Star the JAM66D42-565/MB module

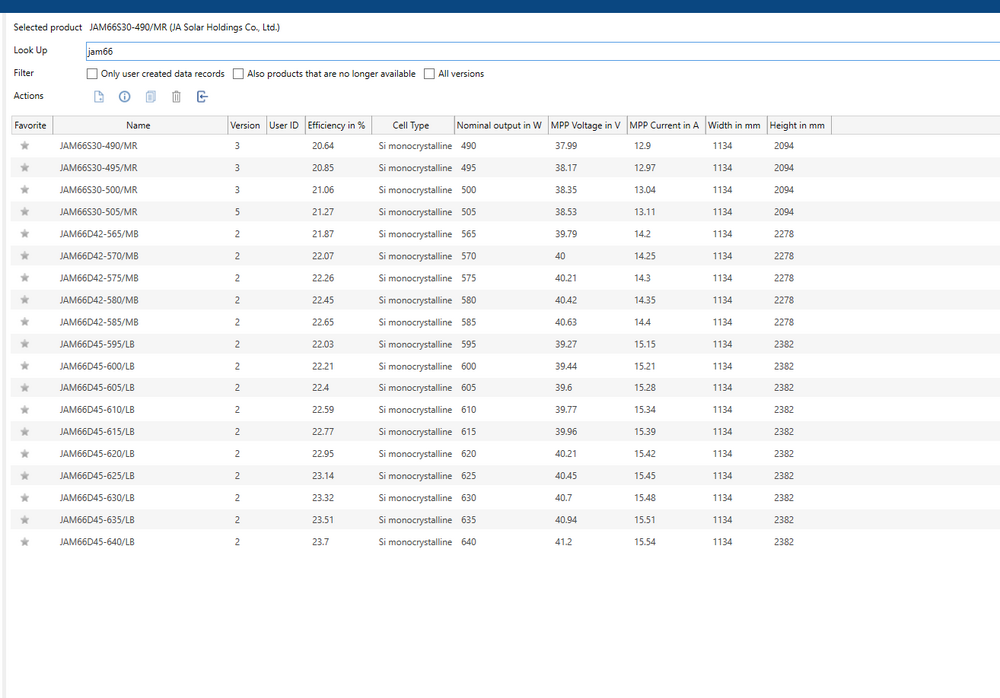pos(25,234)
